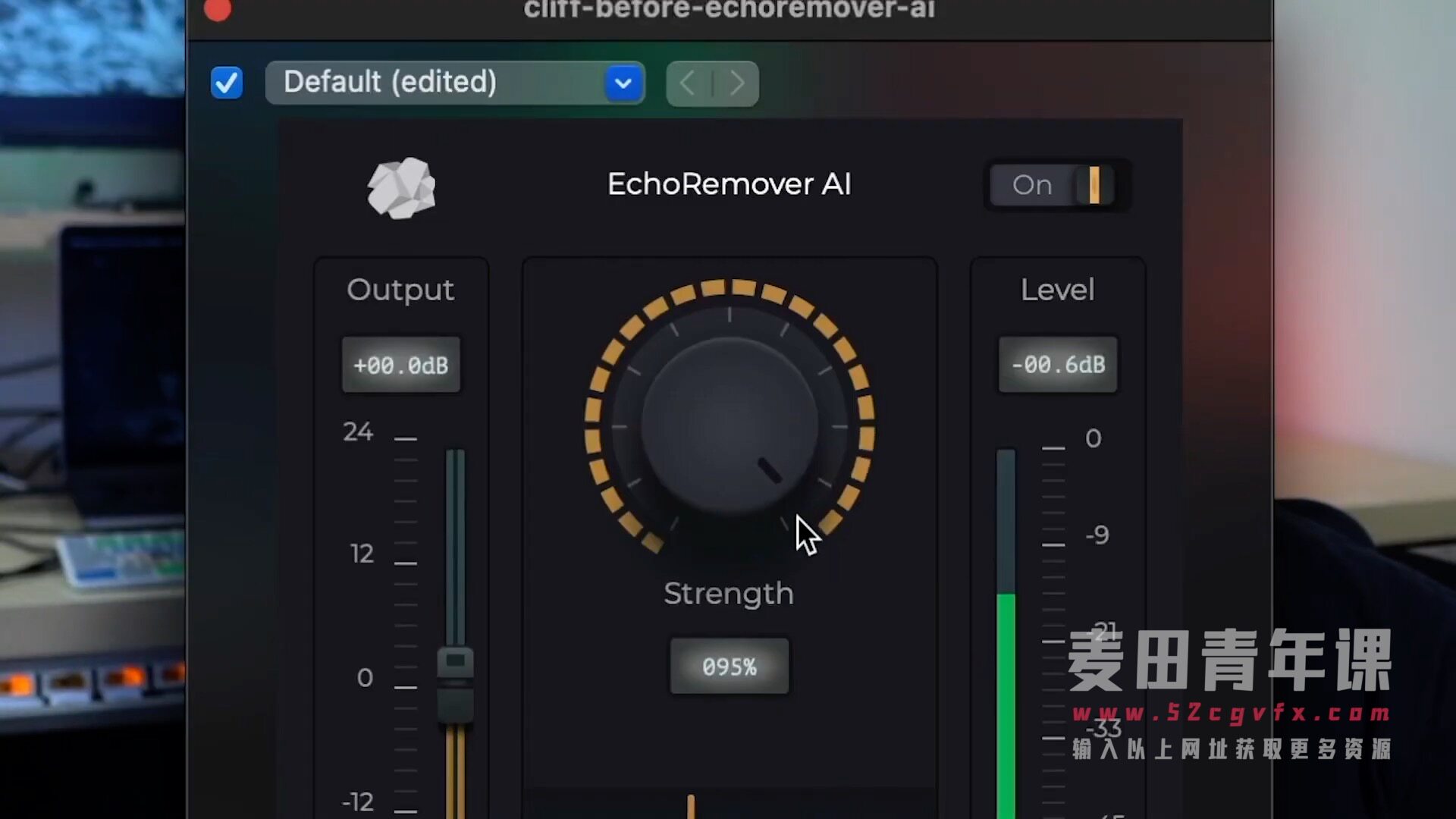Click the 24 mark on Output scale

pyautogui.click(x=358, y=432)
